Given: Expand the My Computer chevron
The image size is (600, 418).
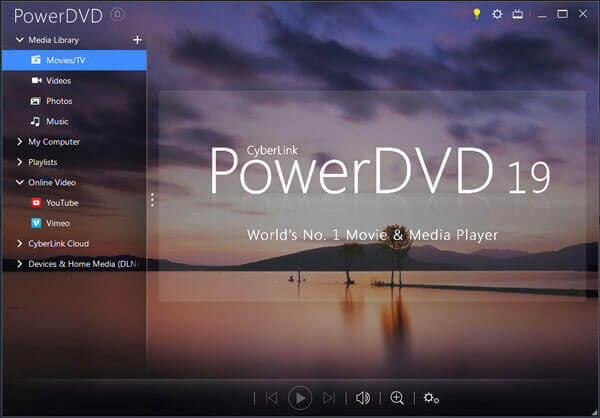Looking at the screenshot, I should pos(20,142).
